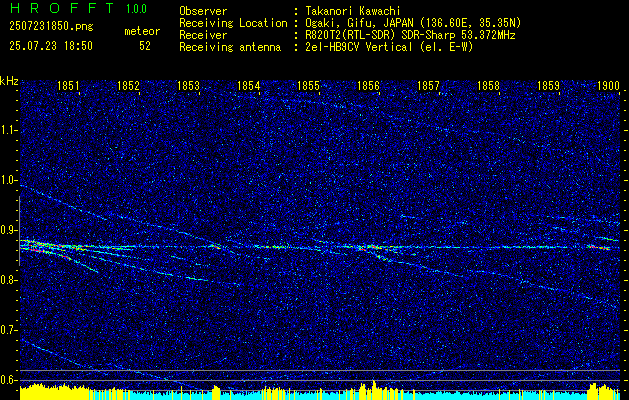Click the 1.0 kHz frequency label

point(8,180)
